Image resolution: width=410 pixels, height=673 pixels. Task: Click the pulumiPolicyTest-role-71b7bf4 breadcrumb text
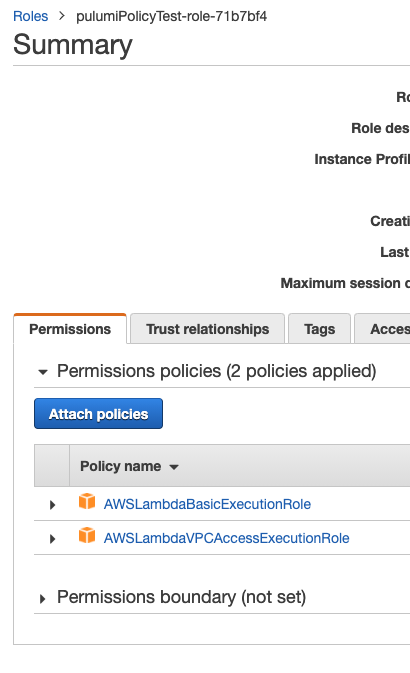pyautogui.click(x=172, y=16)
